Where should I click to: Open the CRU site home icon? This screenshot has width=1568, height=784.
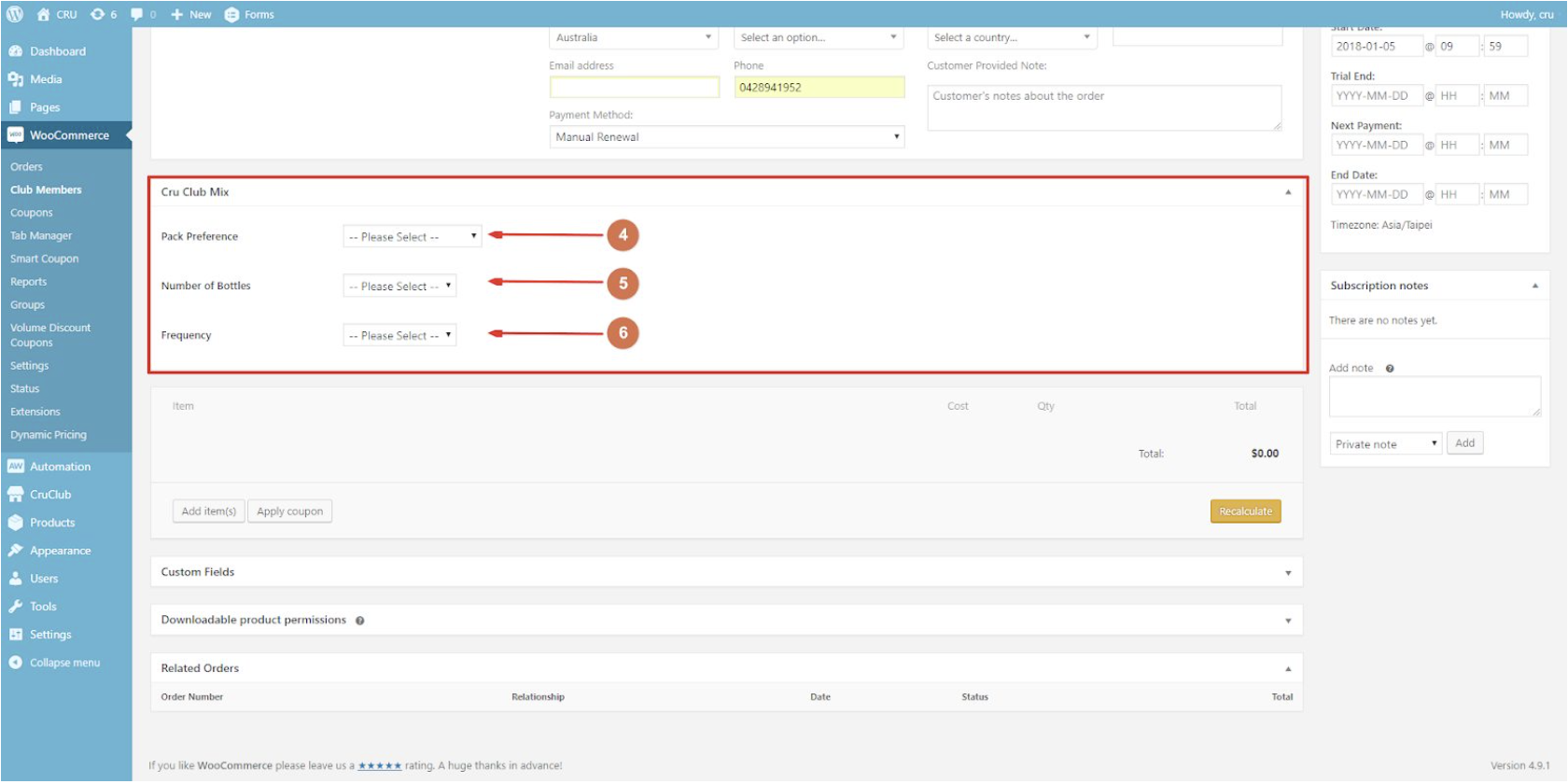pyautogui.click(x=43, y=14)
